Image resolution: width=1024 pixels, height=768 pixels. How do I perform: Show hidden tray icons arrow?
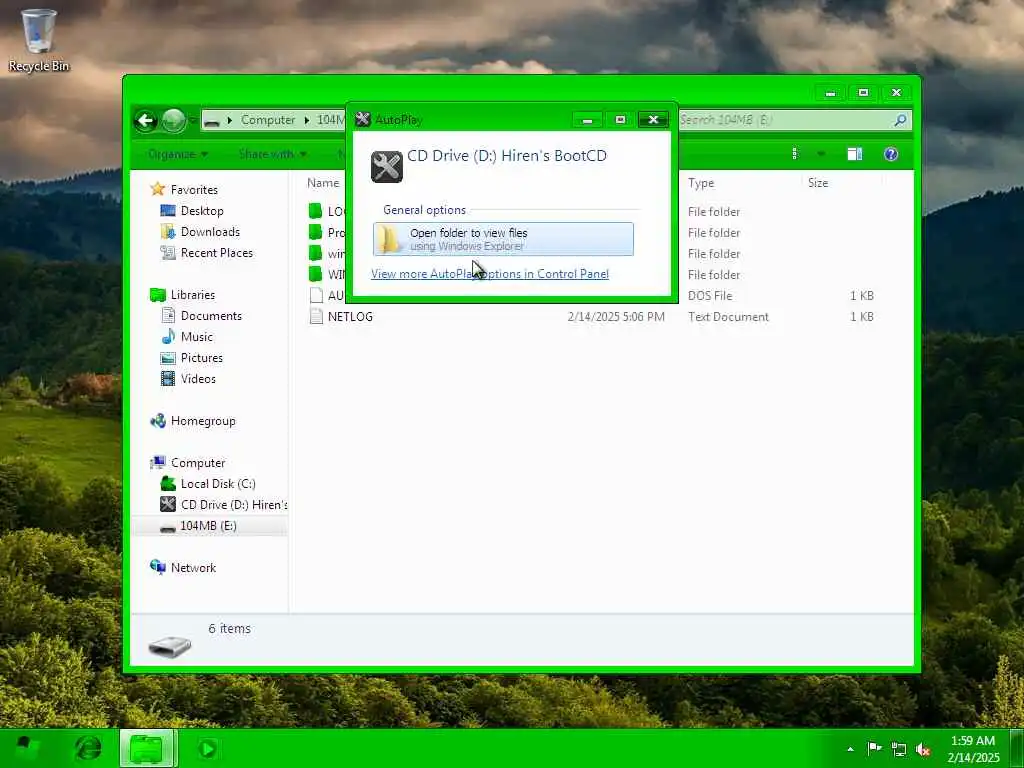(850, 749)
